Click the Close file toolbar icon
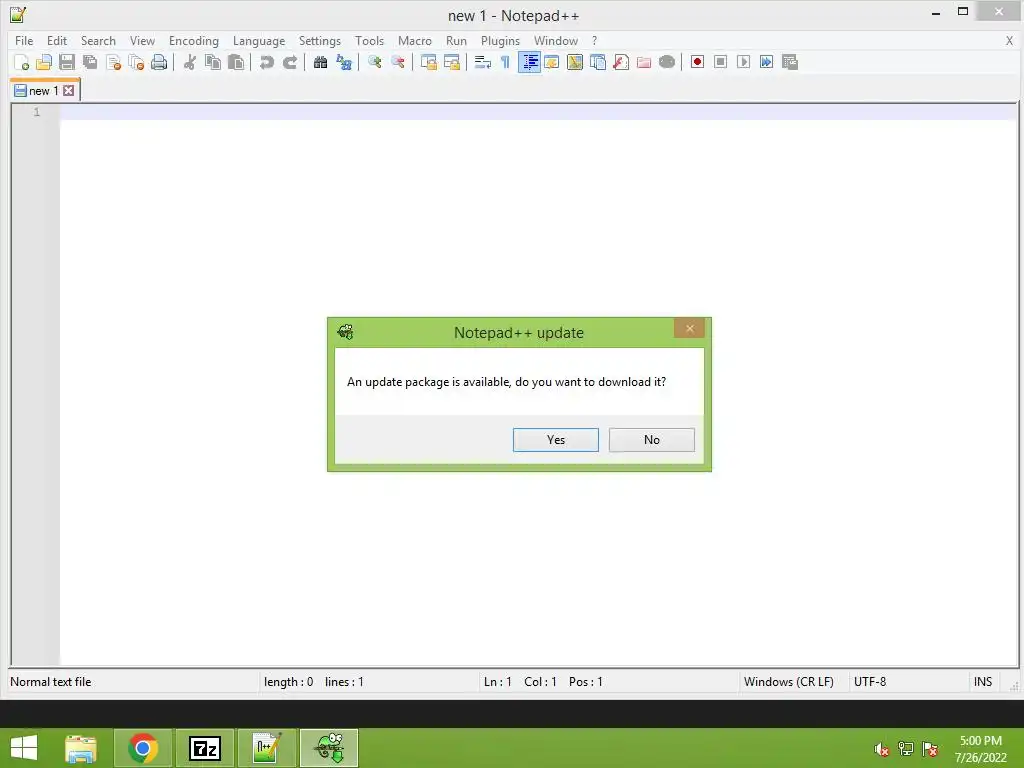Screen dimensions: 1024x768 tap(113, 62)
